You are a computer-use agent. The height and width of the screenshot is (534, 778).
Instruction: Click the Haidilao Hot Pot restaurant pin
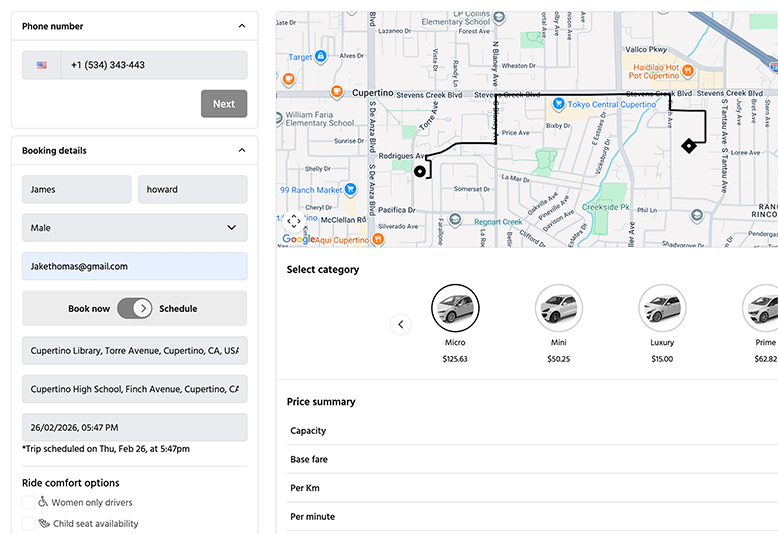click(688, 70)
